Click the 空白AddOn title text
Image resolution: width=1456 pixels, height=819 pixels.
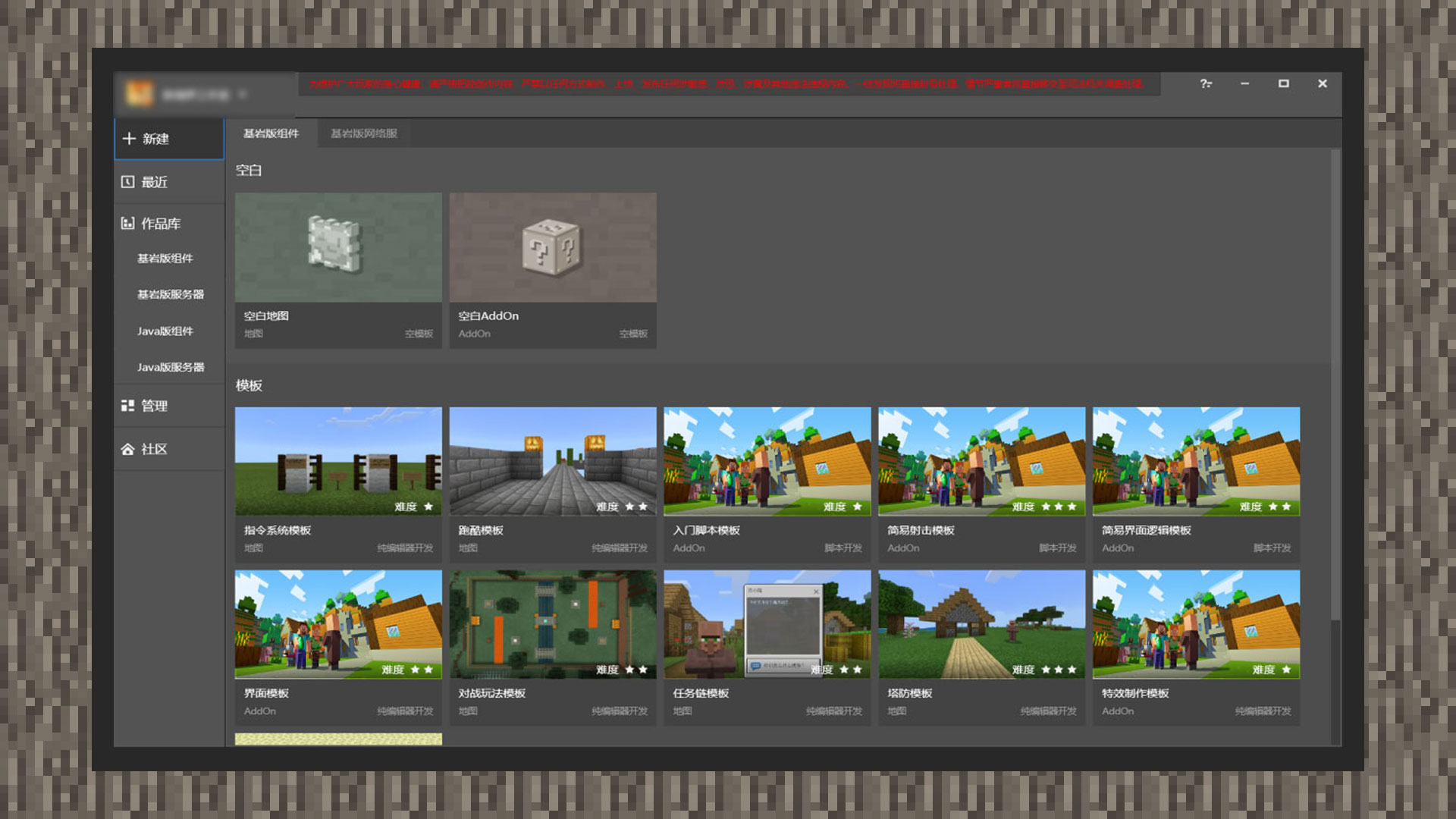click(x=488, y=315)
